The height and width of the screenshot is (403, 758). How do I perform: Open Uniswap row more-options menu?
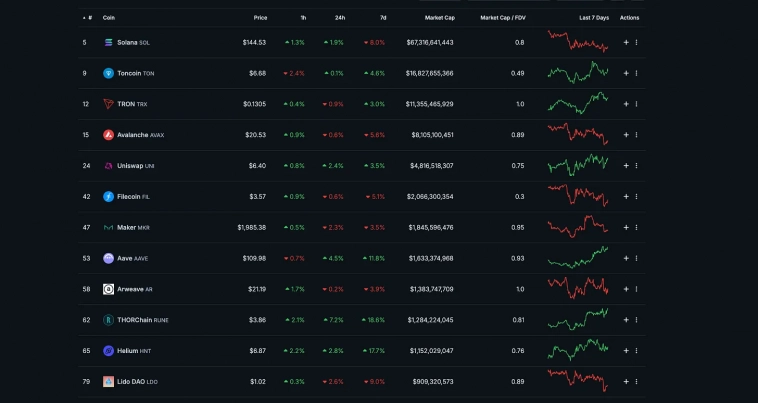click(636, 166)
